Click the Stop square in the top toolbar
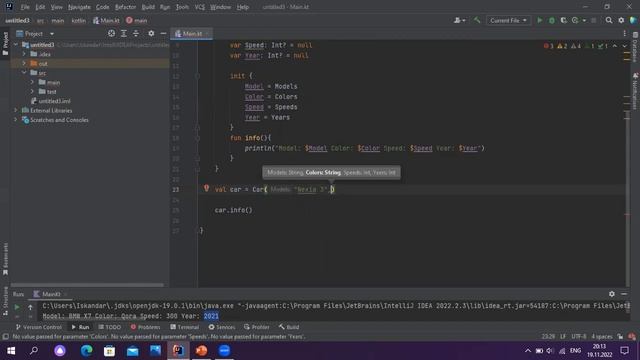Image resolution: width=640 pixels, height=360 pixels. 593,20
